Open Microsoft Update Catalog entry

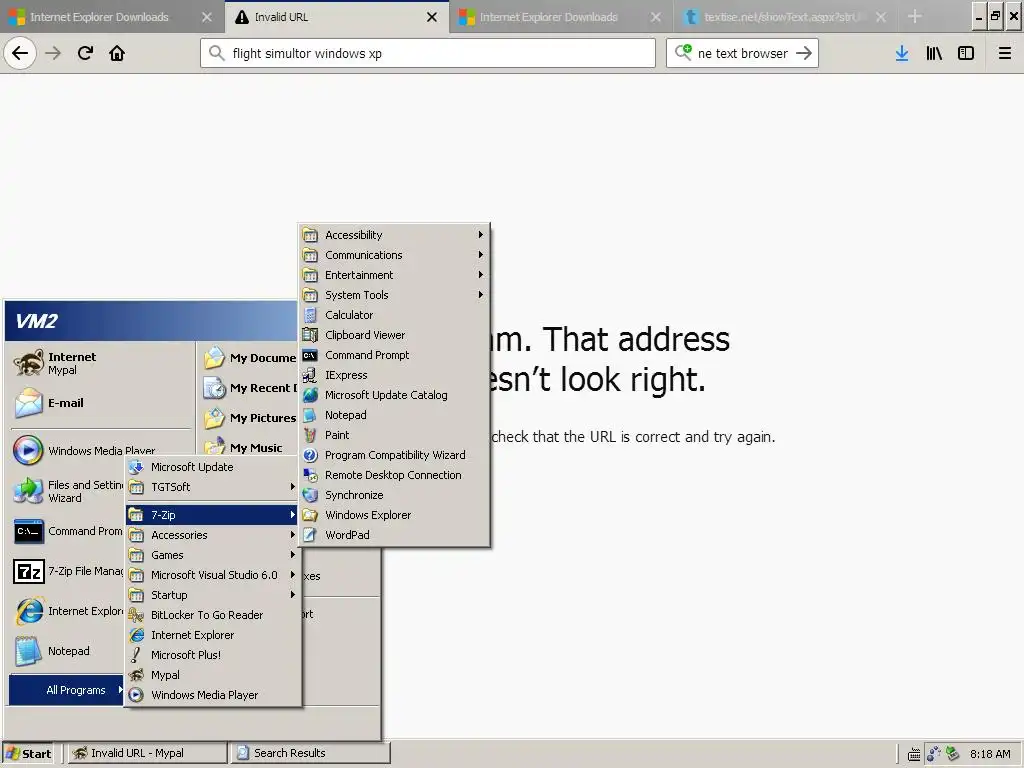coord(394,395)
